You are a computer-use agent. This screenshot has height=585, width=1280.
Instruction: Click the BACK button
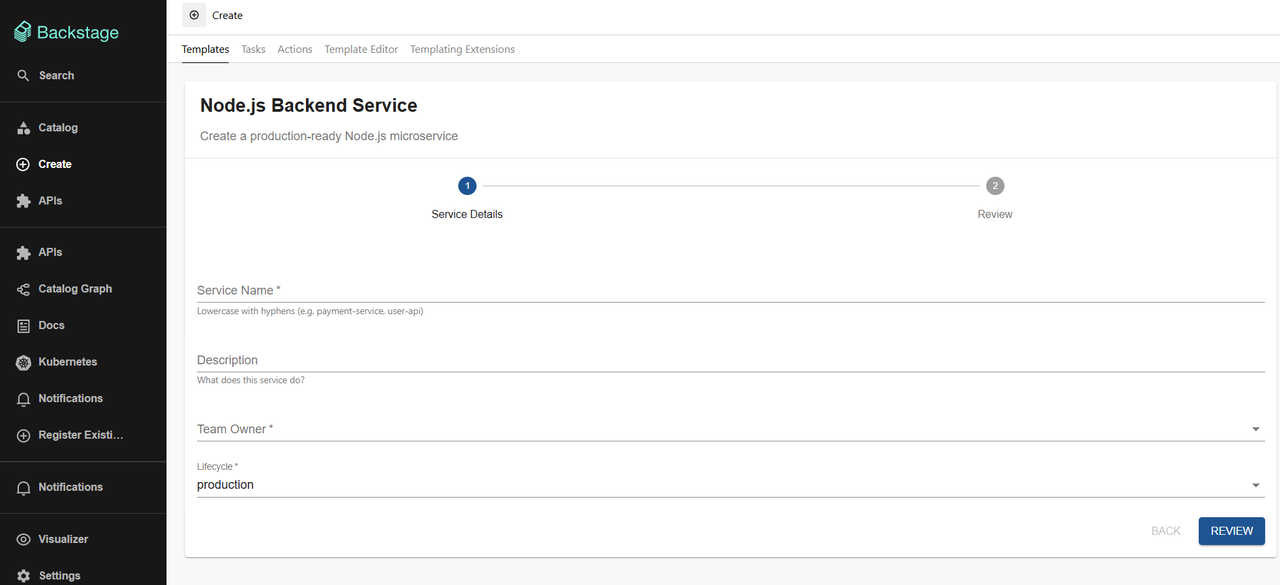coord(1166,531)
